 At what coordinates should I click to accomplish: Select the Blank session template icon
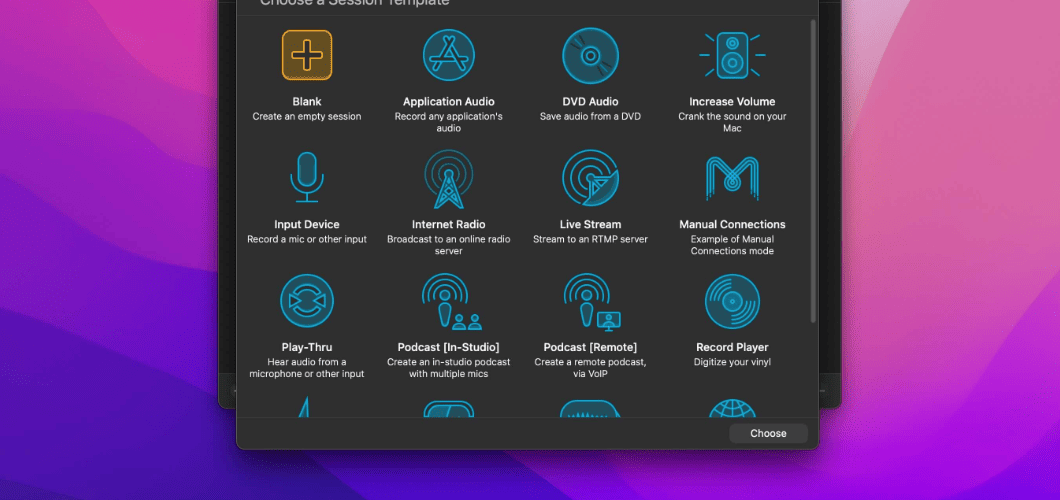coord(307,55)
